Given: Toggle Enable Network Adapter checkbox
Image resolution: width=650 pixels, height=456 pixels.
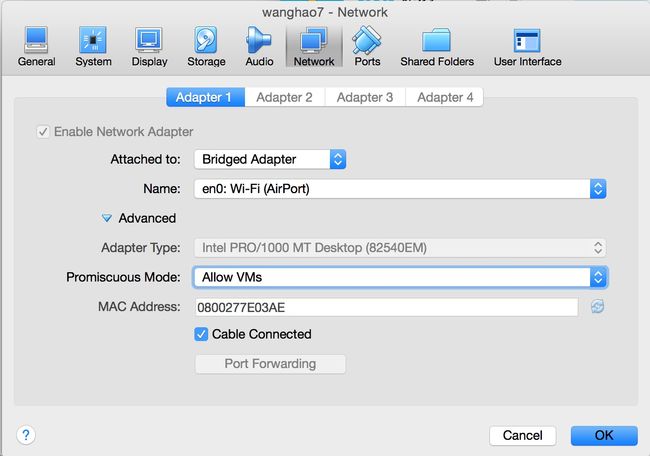Looking at the screenshot, I should click(43, 132).
